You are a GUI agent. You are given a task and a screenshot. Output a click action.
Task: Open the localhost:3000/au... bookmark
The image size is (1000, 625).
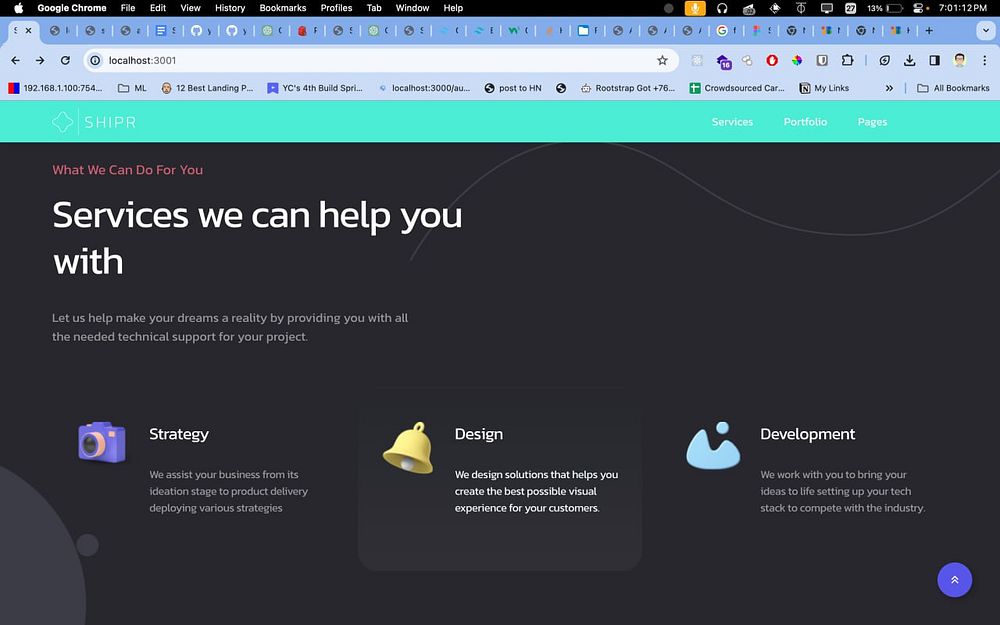point(423,88)
